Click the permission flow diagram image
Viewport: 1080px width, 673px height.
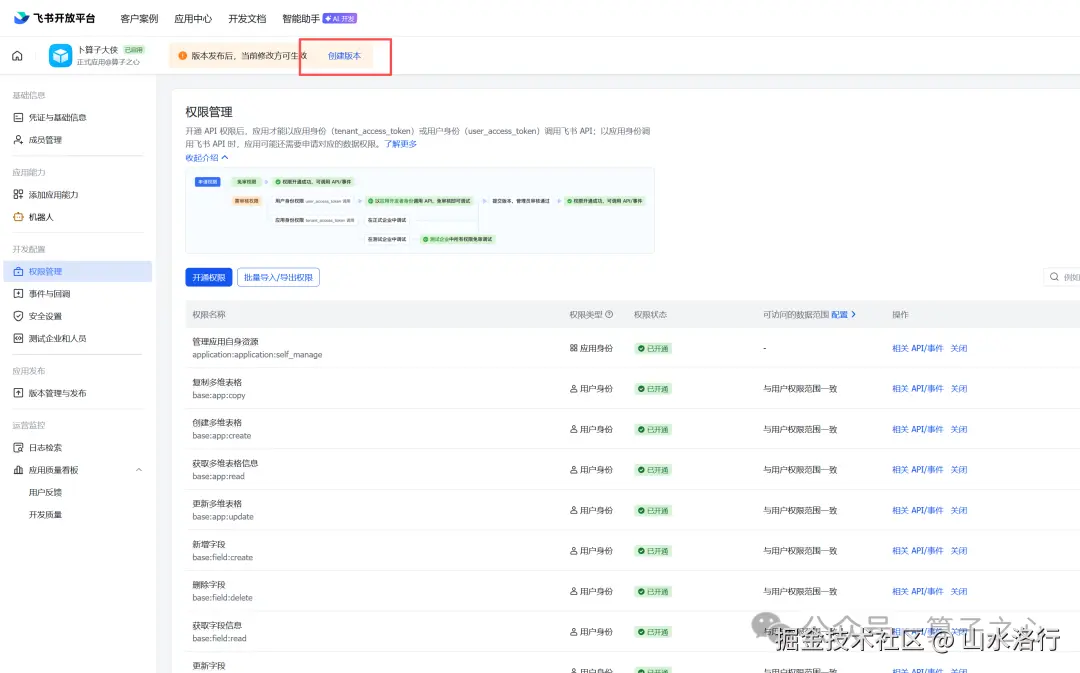point(419,210)
